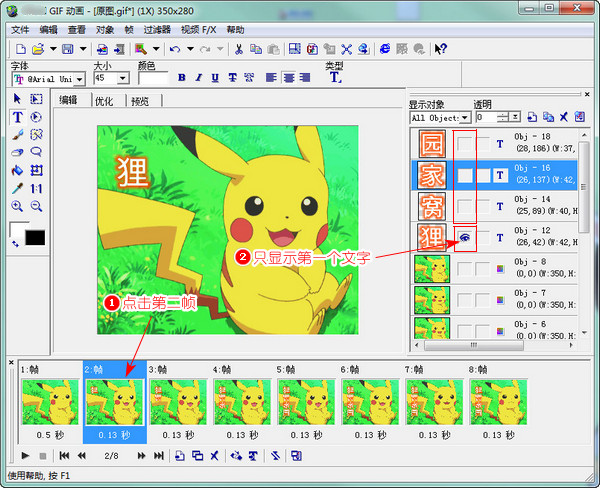This screenshot has height=488, width=600.
Task: Click the Cut scissors icon
Action: point(239,49)
